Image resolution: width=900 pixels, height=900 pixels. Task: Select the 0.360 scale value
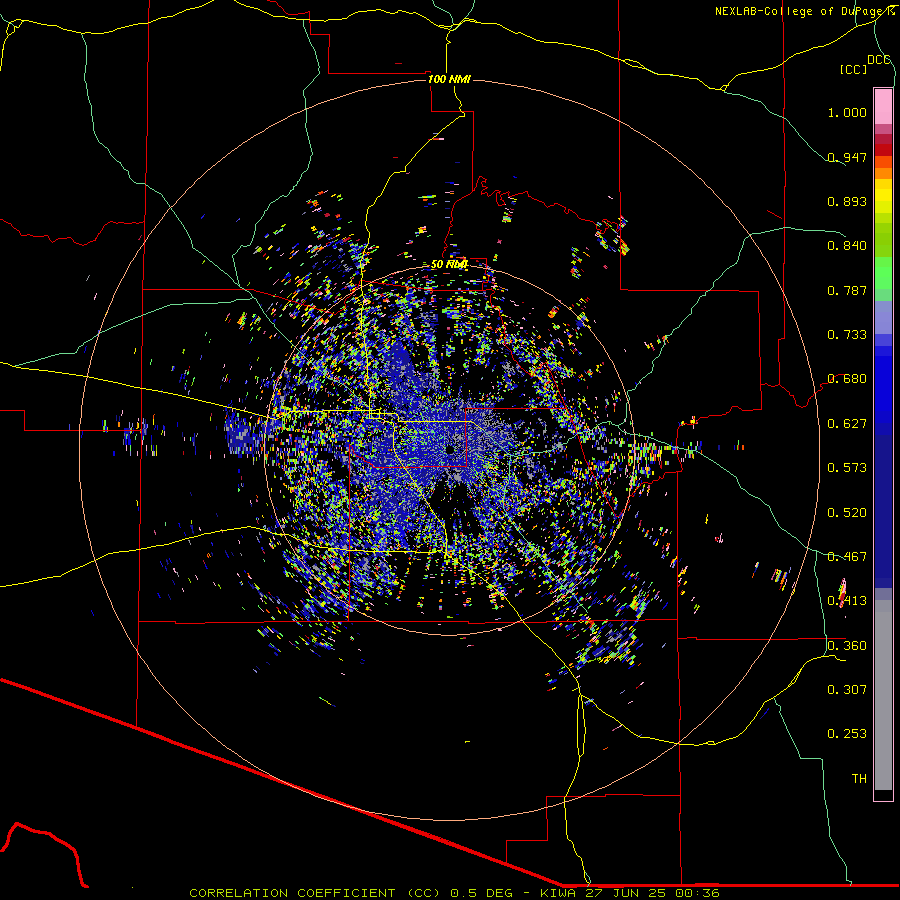pos(847,646)
